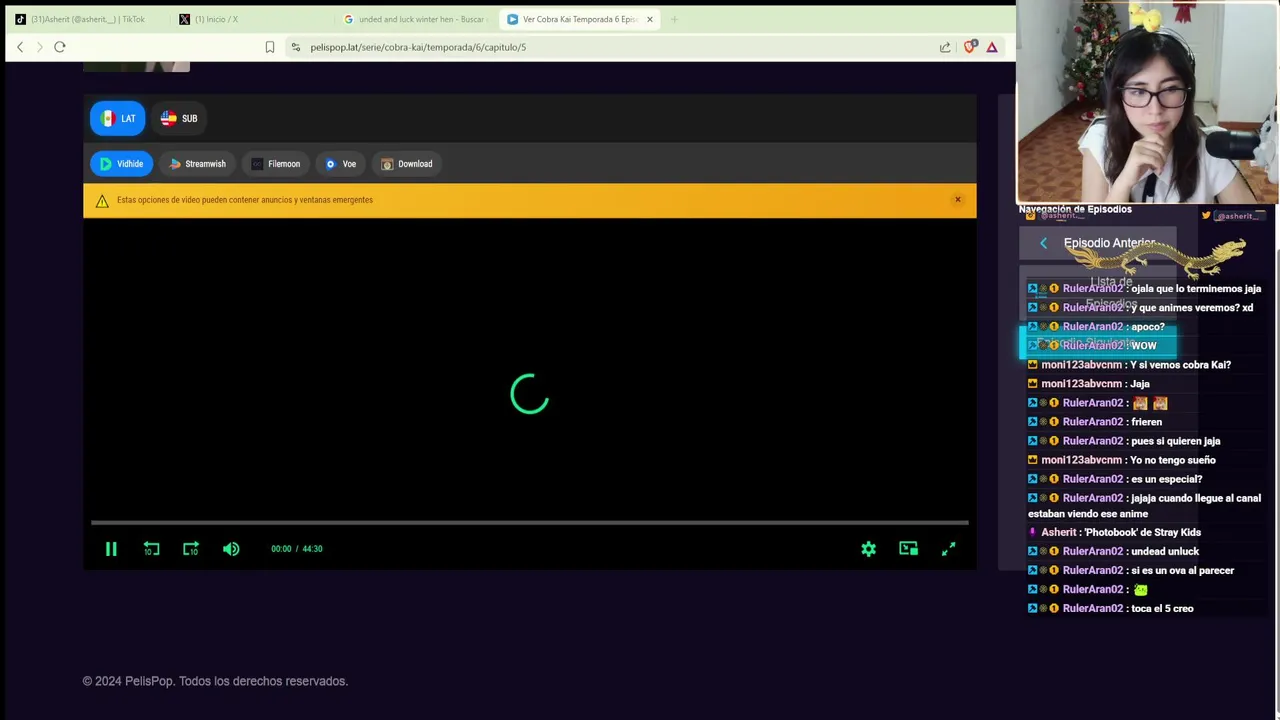Choose the Filemoon video server
This screenshot has height=720, width=1280.
[275, 164]
